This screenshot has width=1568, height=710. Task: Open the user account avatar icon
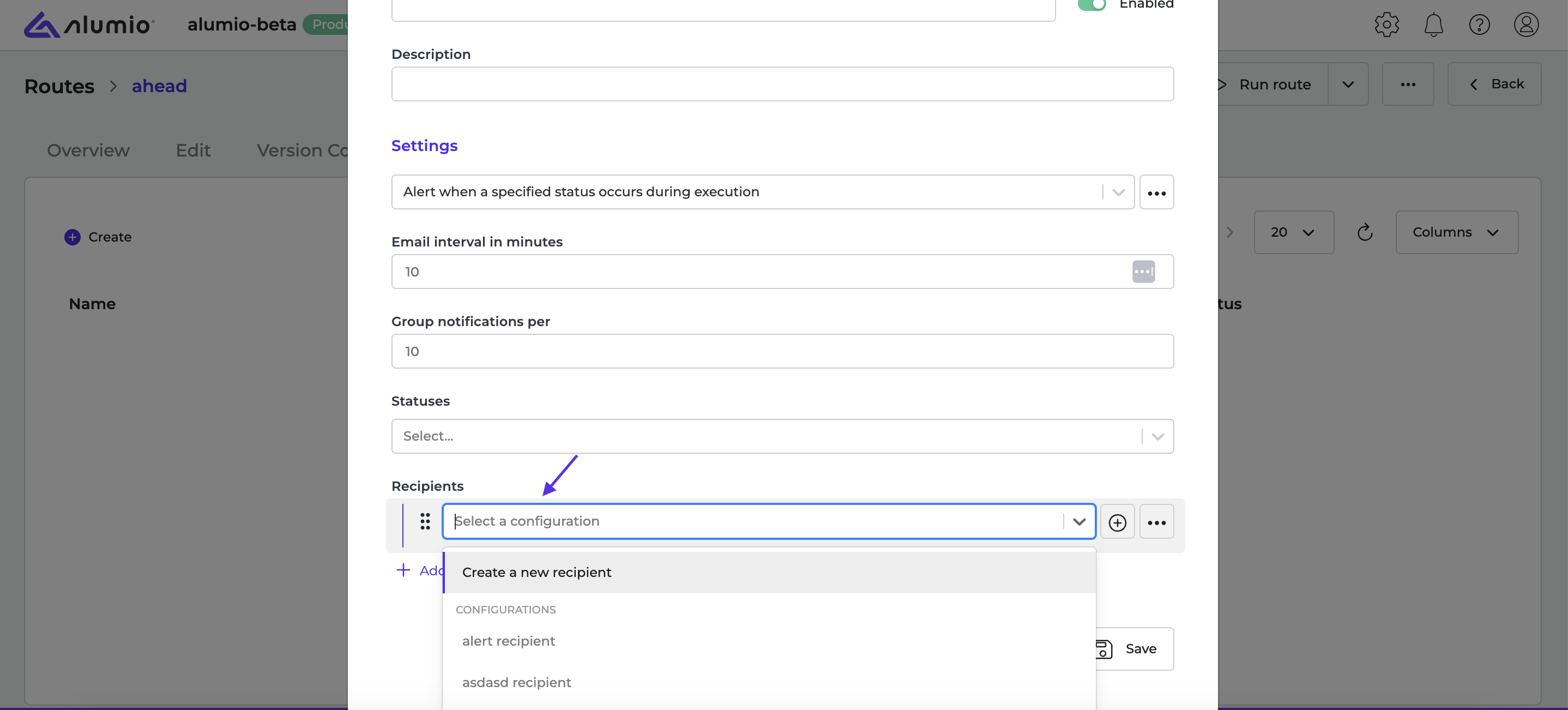pyautogui.click(x=1525, y=25)
